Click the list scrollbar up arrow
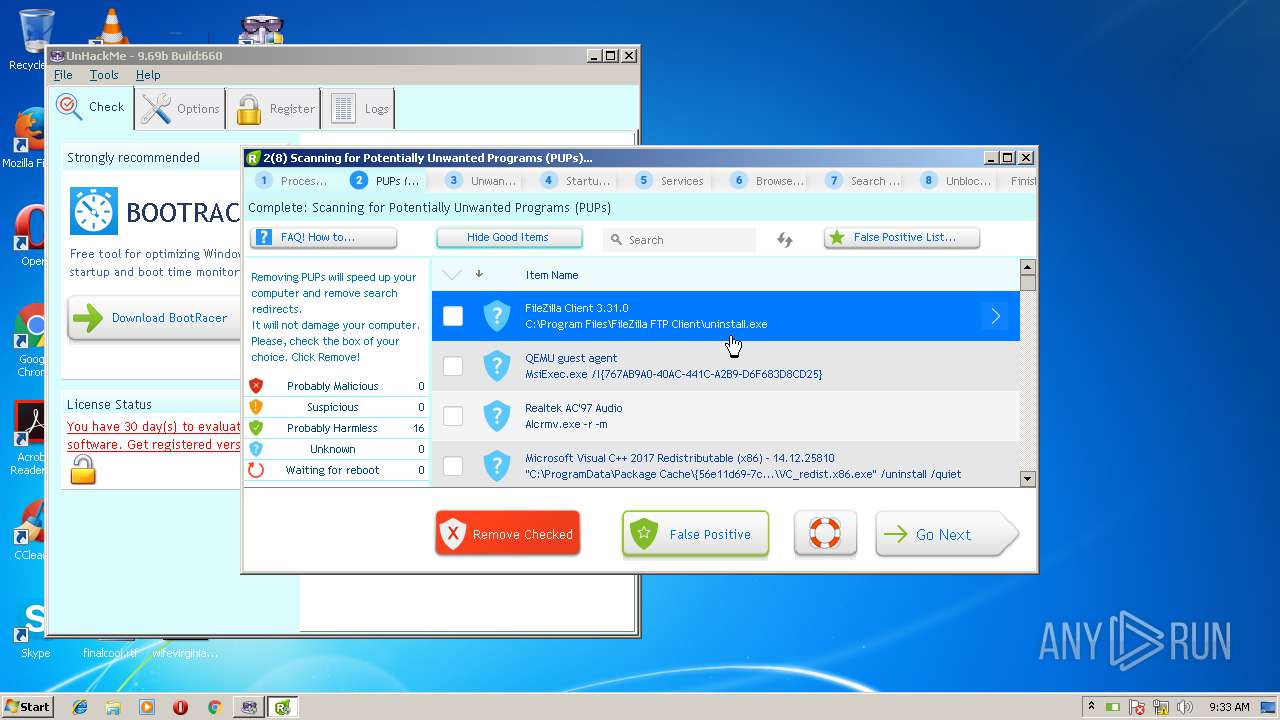Screen dimensions: 1280x720 coord(1027,267)
